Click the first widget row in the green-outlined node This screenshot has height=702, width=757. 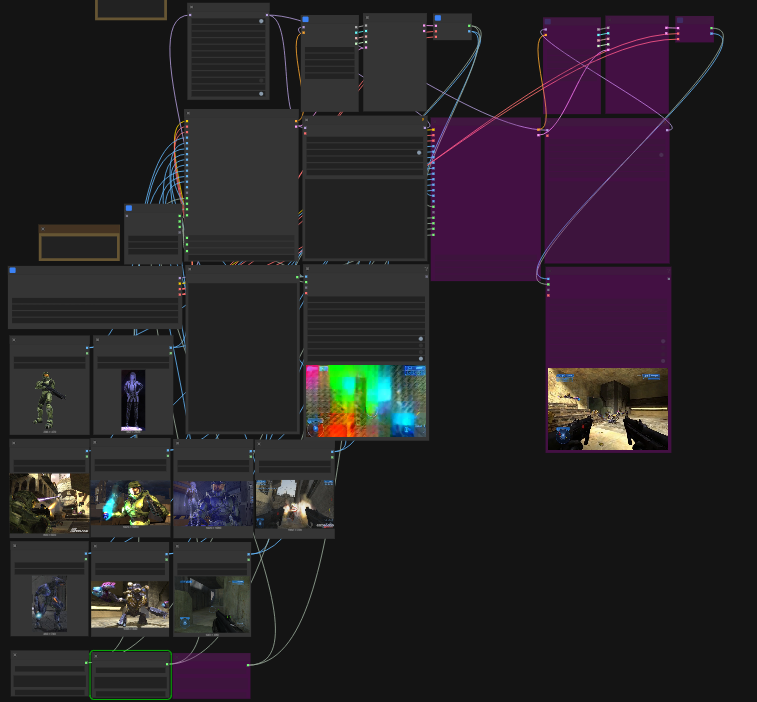click(x=130, y=670)
